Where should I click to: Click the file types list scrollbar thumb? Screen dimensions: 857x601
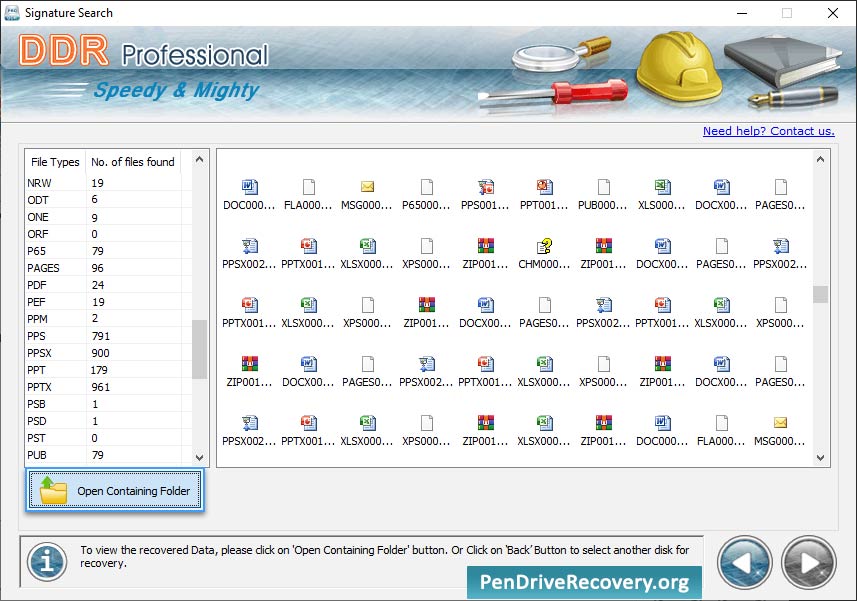[x=199, y=349]
